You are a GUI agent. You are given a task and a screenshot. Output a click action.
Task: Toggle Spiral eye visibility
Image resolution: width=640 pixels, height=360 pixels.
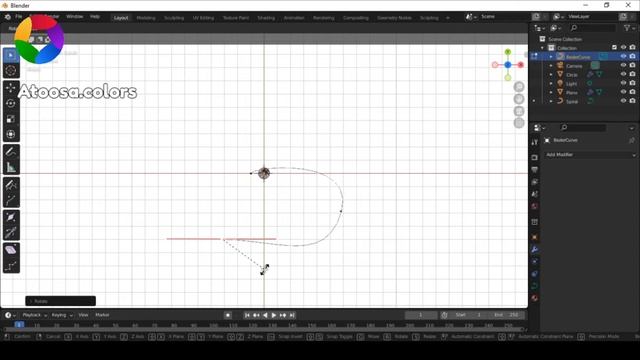pyautogui.click(x=623, y=101)
